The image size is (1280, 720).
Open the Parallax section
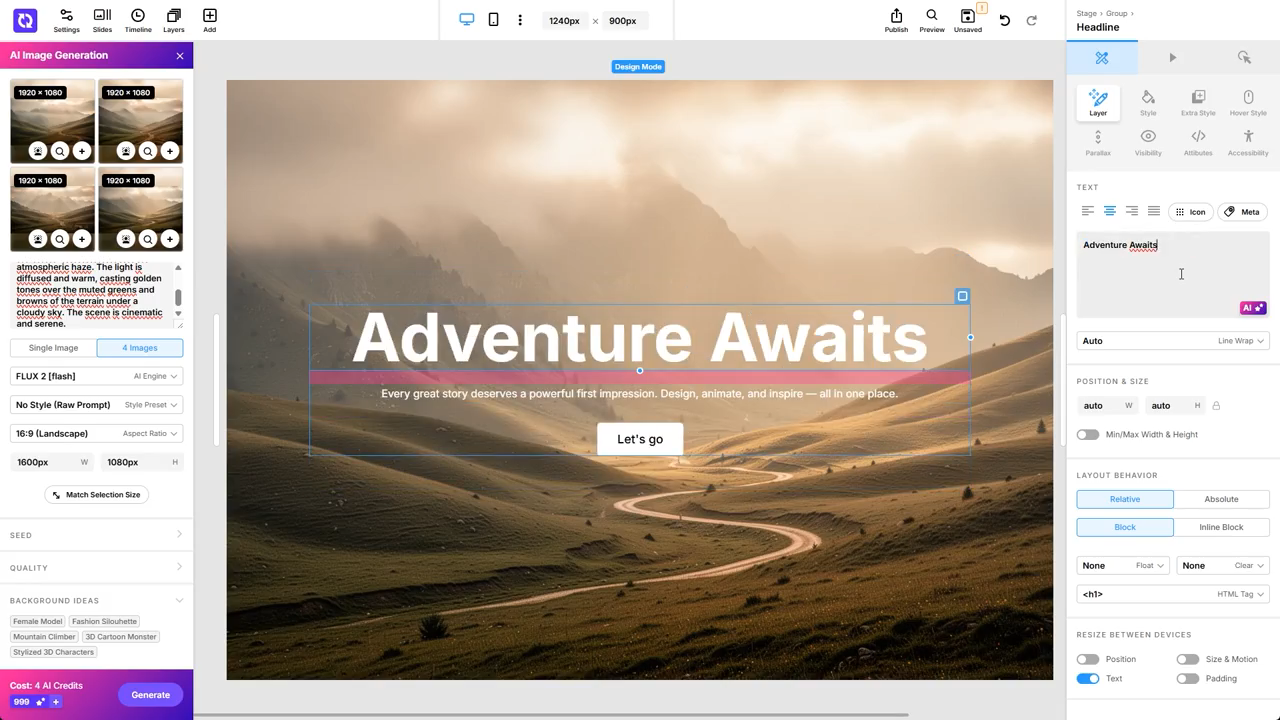1098,142
